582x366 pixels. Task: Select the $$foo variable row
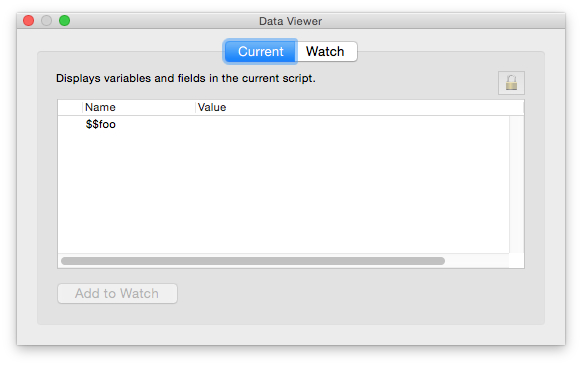(284, 124)
